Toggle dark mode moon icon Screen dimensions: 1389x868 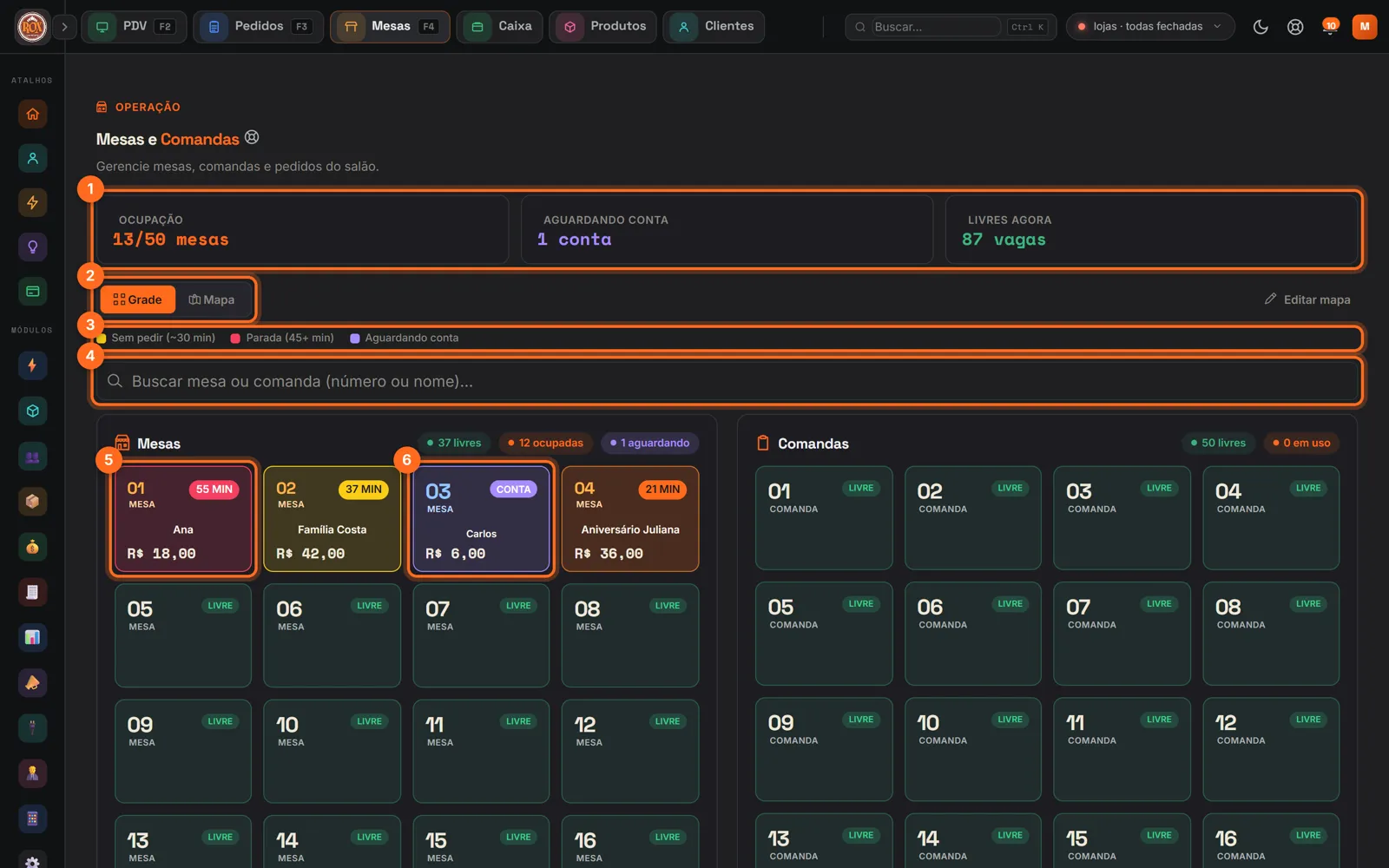(x=1261, y=27)
